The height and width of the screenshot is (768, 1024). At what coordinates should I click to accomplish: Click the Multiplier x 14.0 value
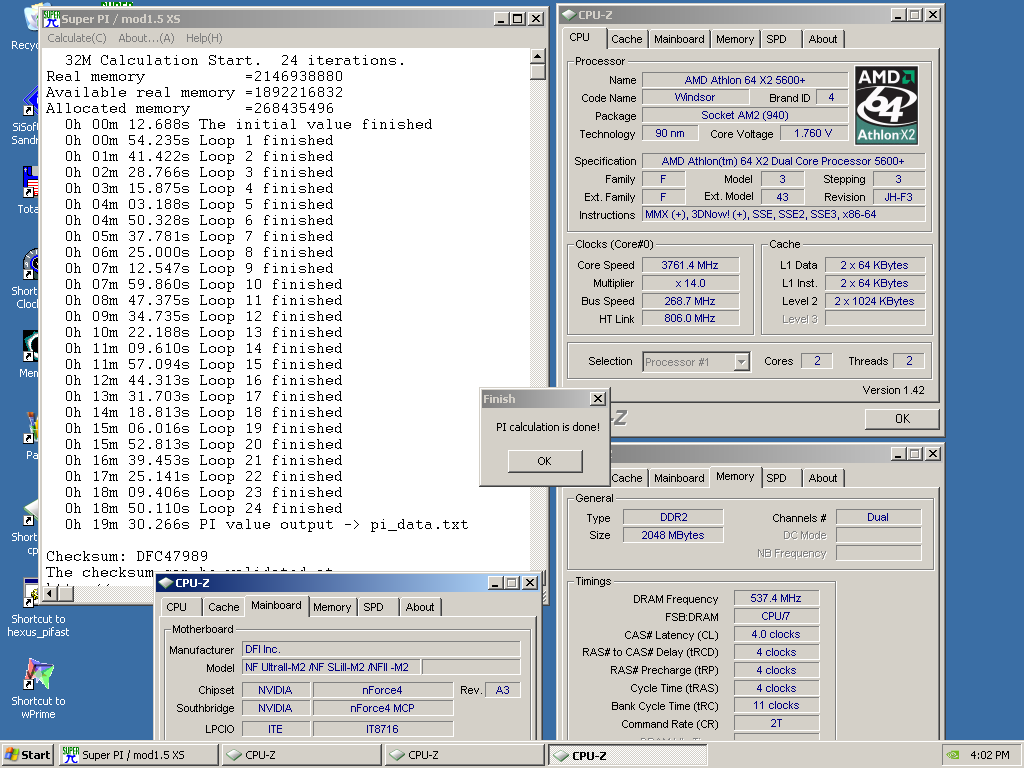(690, 283)
